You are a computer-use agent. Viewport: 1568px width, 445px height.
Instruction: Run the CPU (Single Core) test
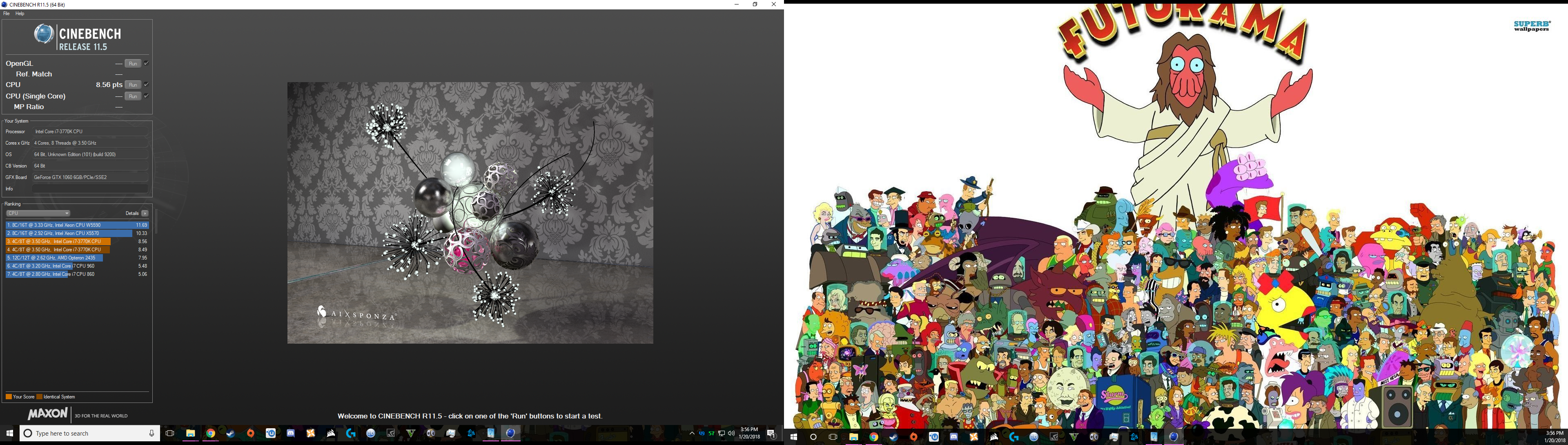[x=133, y=96]
